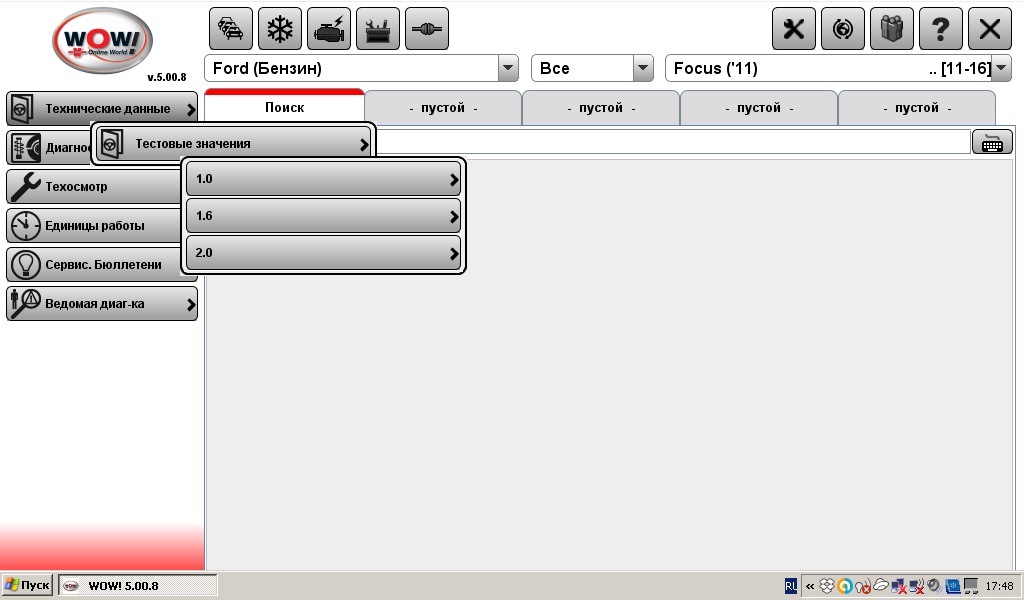Open the air conditioning snowflake icon
This screenshot has width=1024, height=600.
coord(280,29)
